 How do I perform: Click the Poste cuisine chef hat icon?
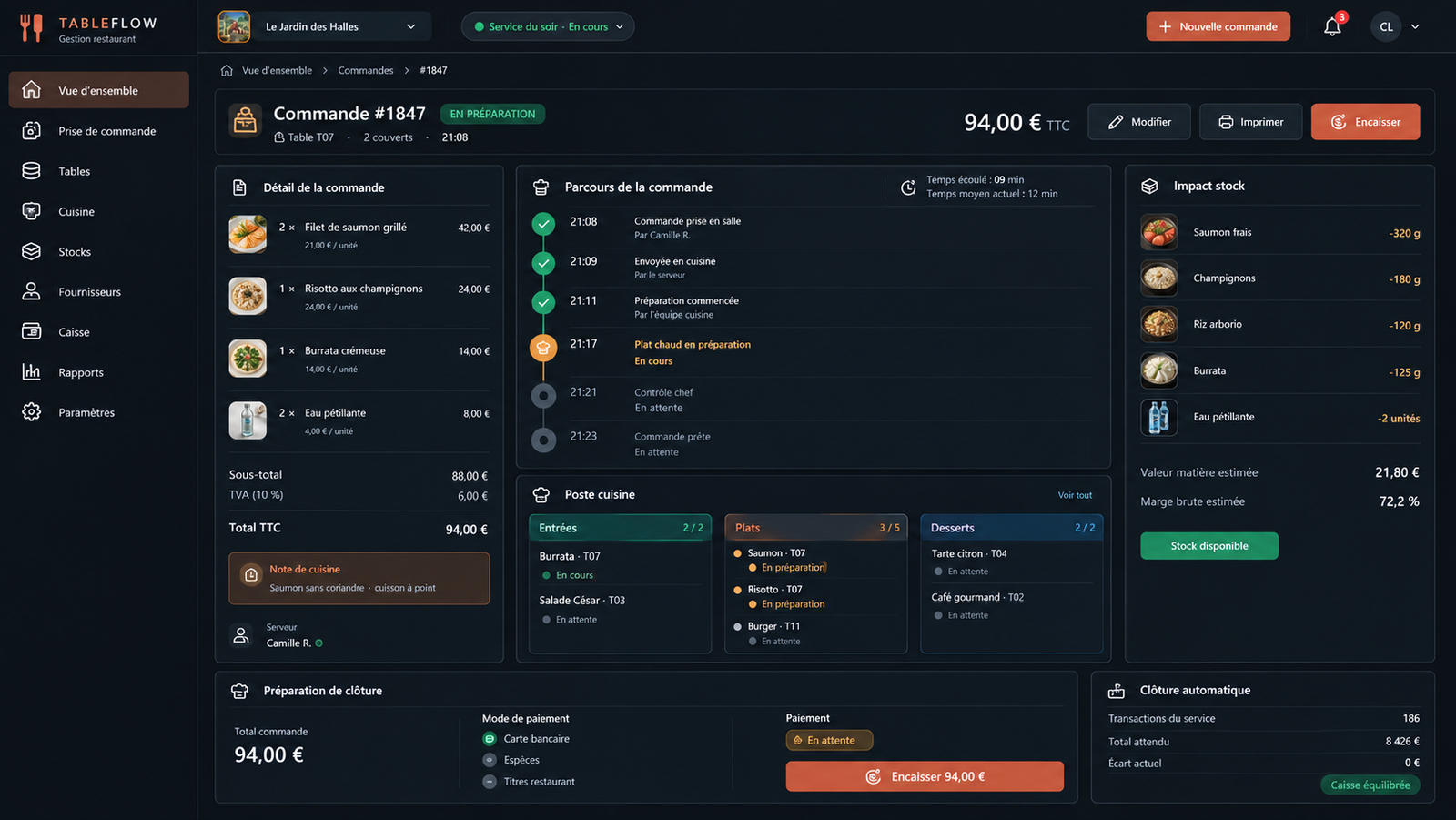(x=541, y=494)
